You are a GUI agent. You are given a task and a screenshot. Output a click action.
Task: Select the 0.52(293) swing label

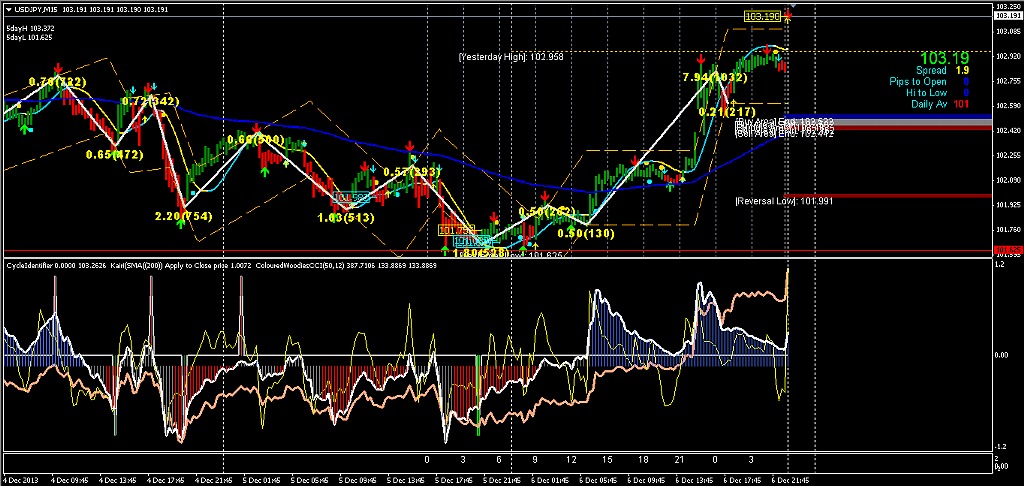click(413, 172)
